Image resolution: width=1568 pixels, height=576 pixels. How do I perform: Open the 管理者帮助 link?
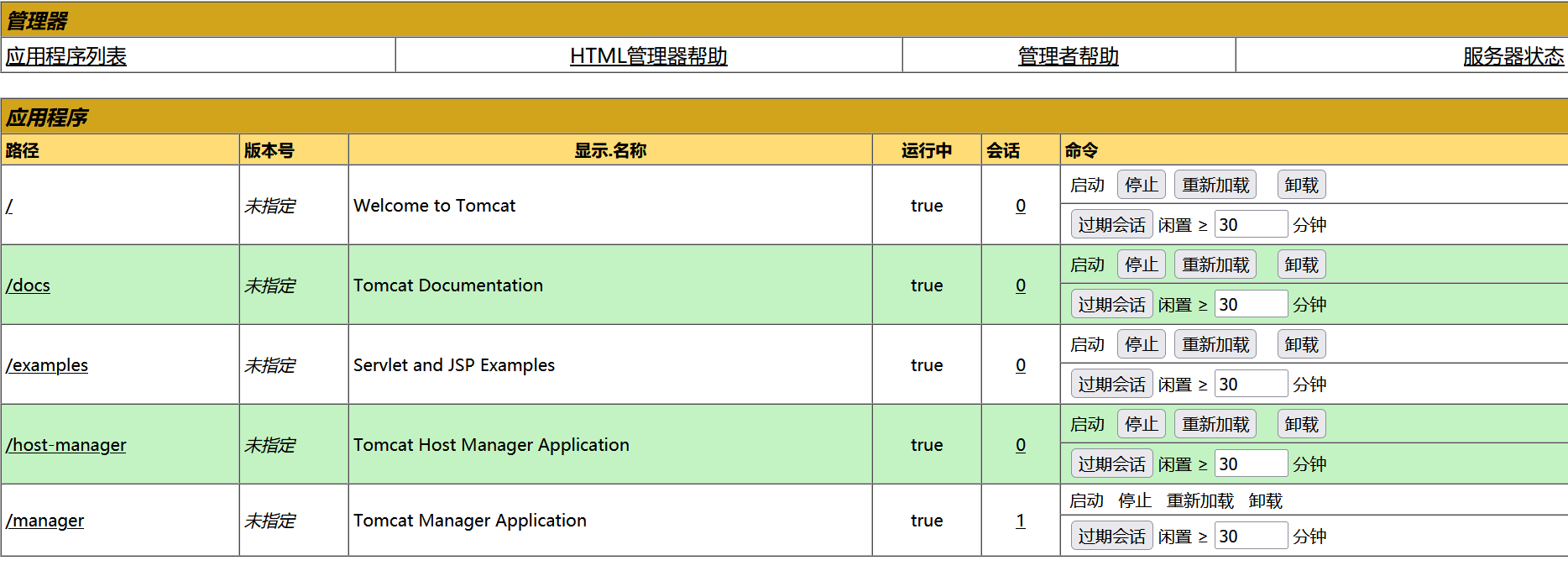[x=1068, y=56]
